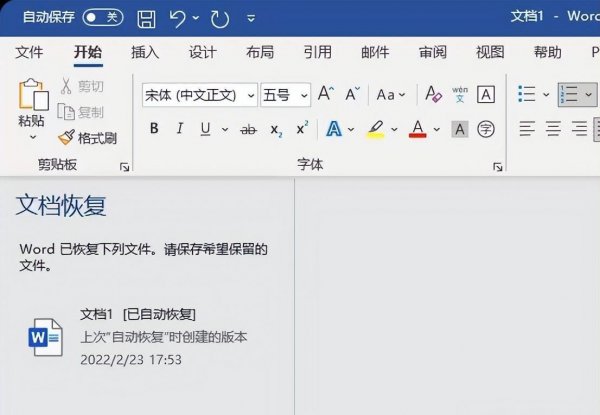600x415 pixels.
Task: Open highlight color dropdown arrow
Action: 394,129
